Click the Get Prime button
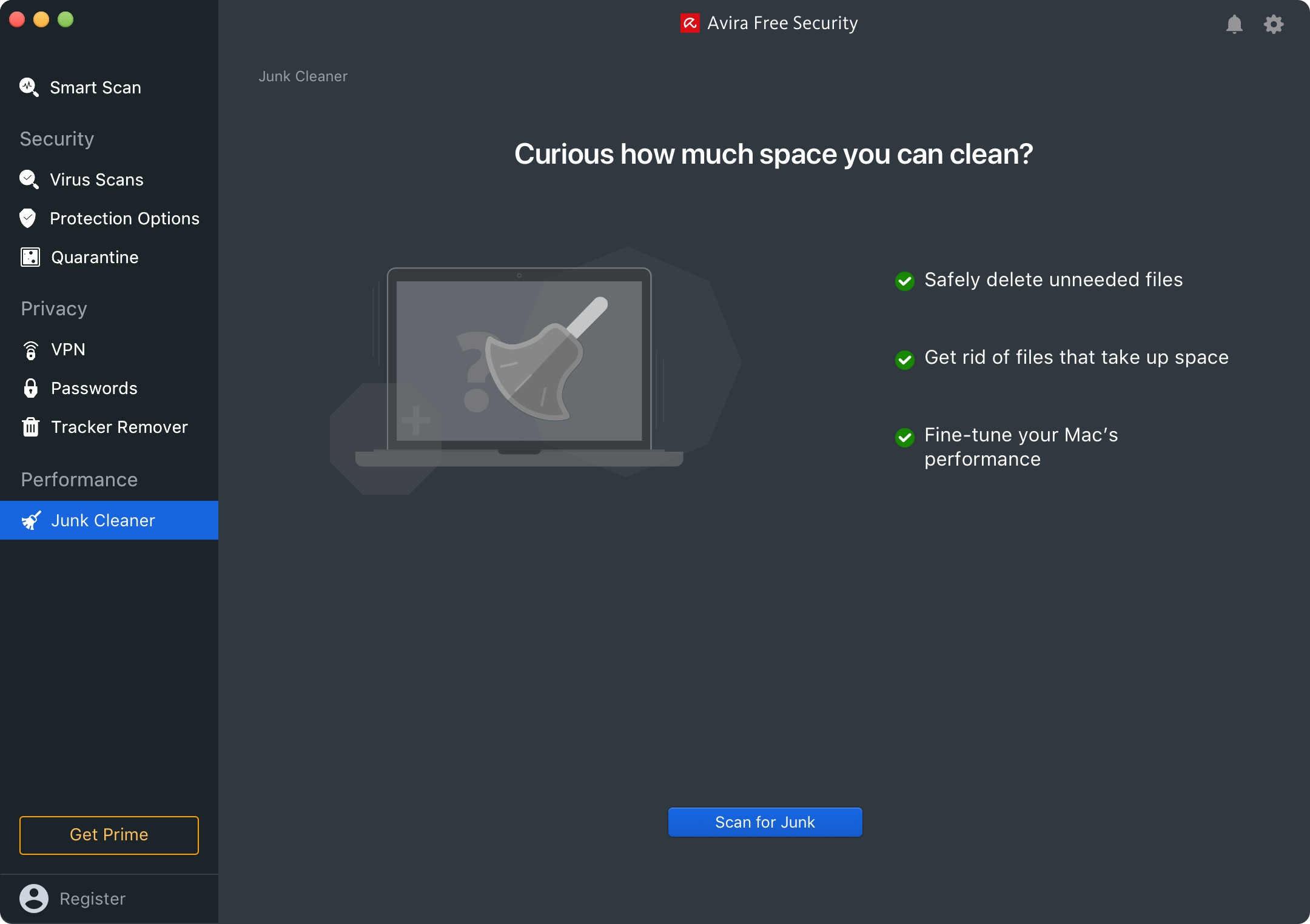 109,835
